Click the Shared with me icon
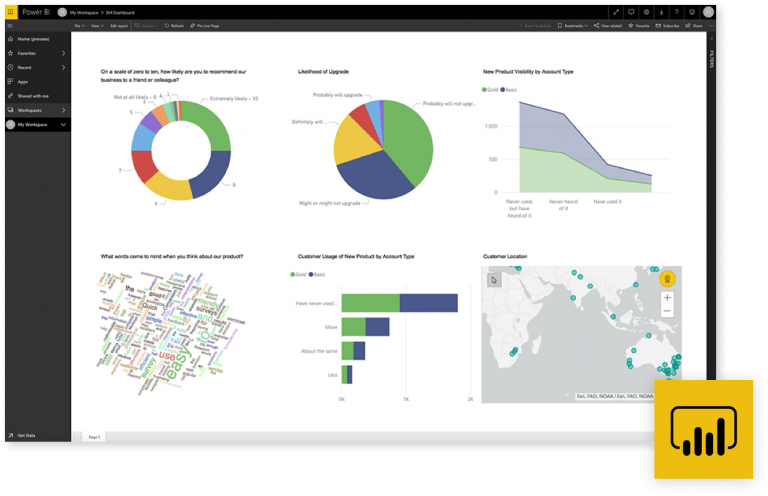This screenshot has height=496, width=768. [x=11, y=95]
